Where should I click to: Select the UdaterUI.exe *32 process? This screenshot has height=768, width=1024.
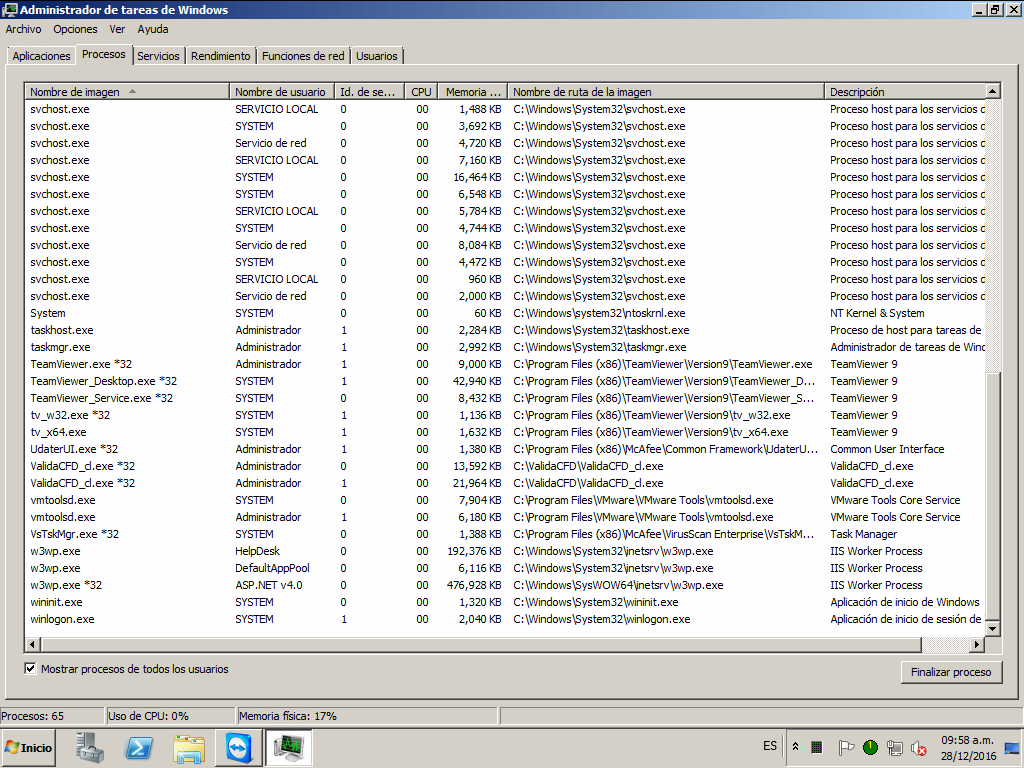(x=505, y=449)
